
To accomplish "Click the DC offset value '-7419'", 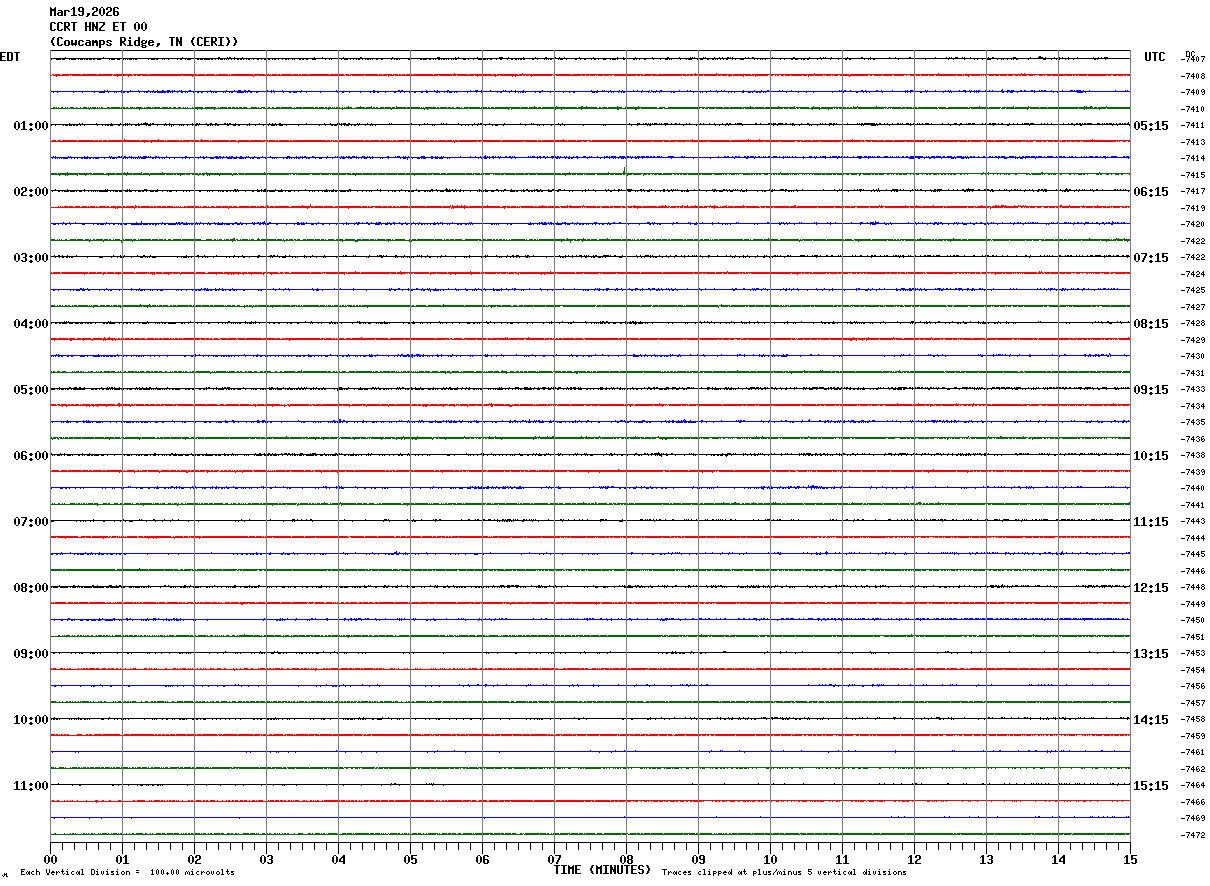I will click(x=1193, y=208).
